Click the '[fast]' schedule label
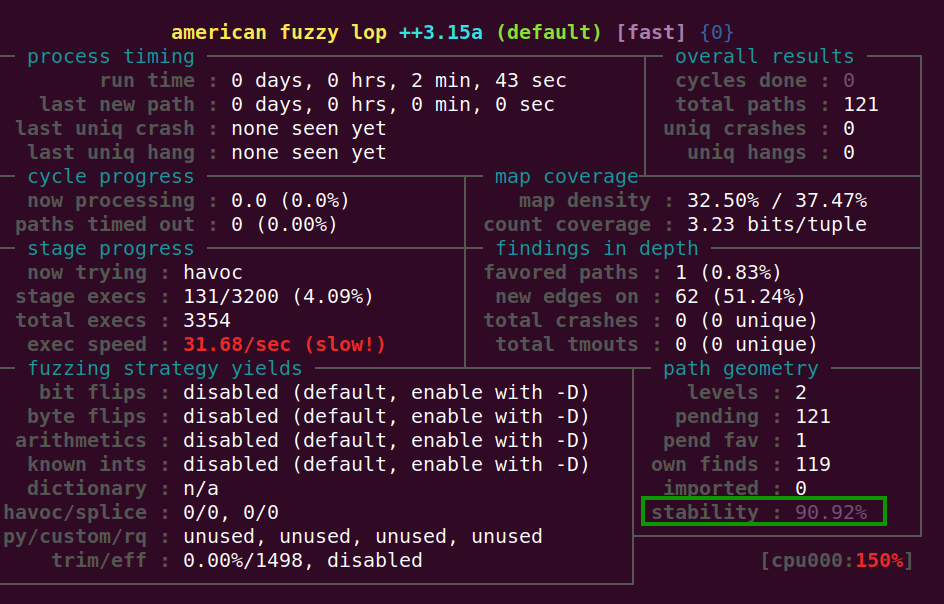 click(x=651, y=33)
